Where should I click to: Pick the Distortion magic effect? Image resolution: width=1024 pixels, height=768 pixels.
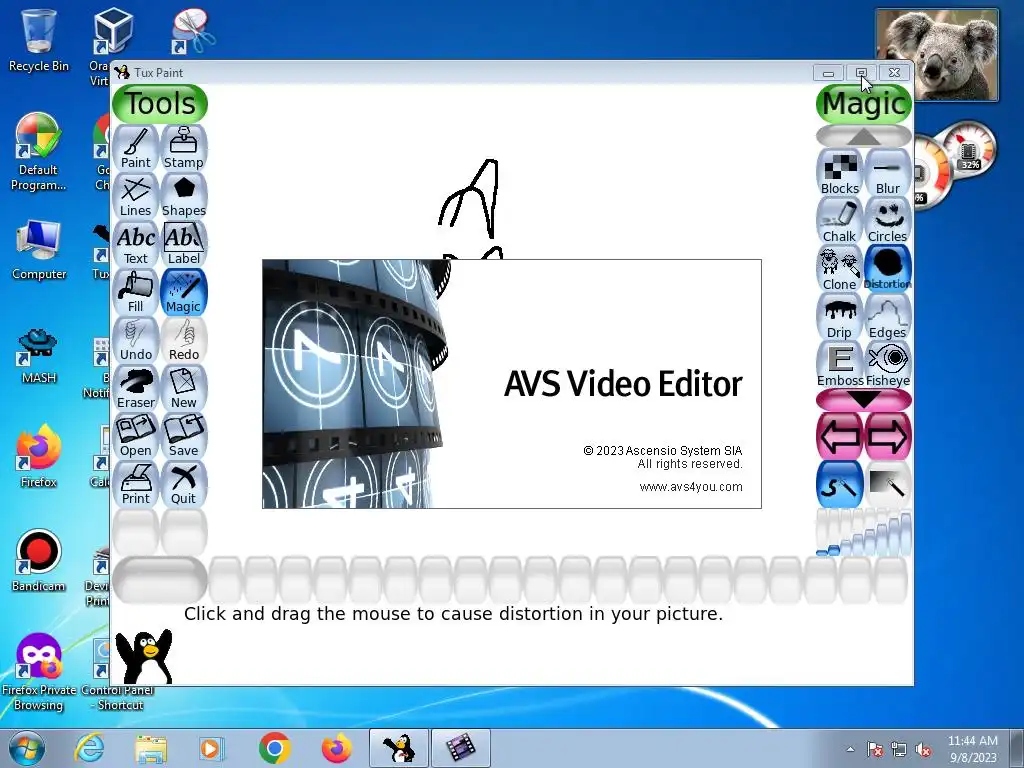(x=888, y=268)
